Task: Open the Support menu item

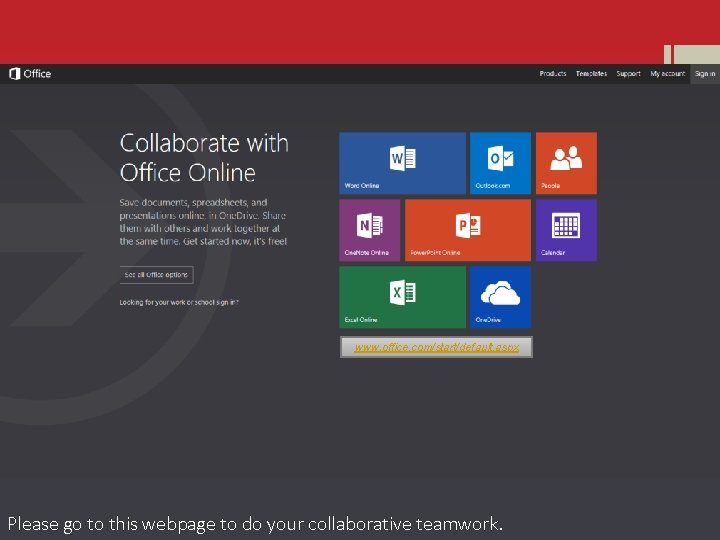Action: [628, 73]
